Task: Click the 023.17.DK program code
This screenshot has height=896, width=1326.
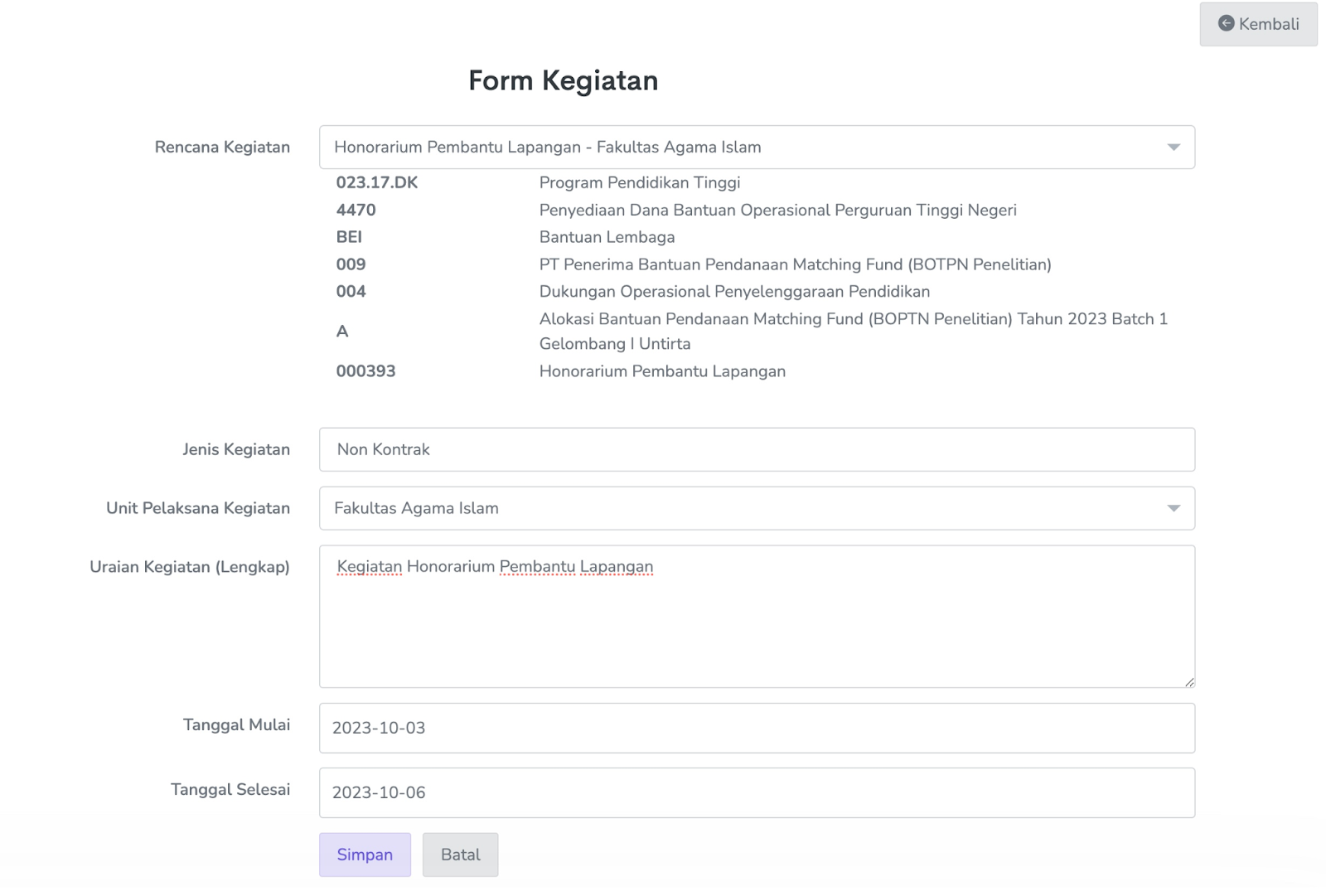Action: point(376,183)
